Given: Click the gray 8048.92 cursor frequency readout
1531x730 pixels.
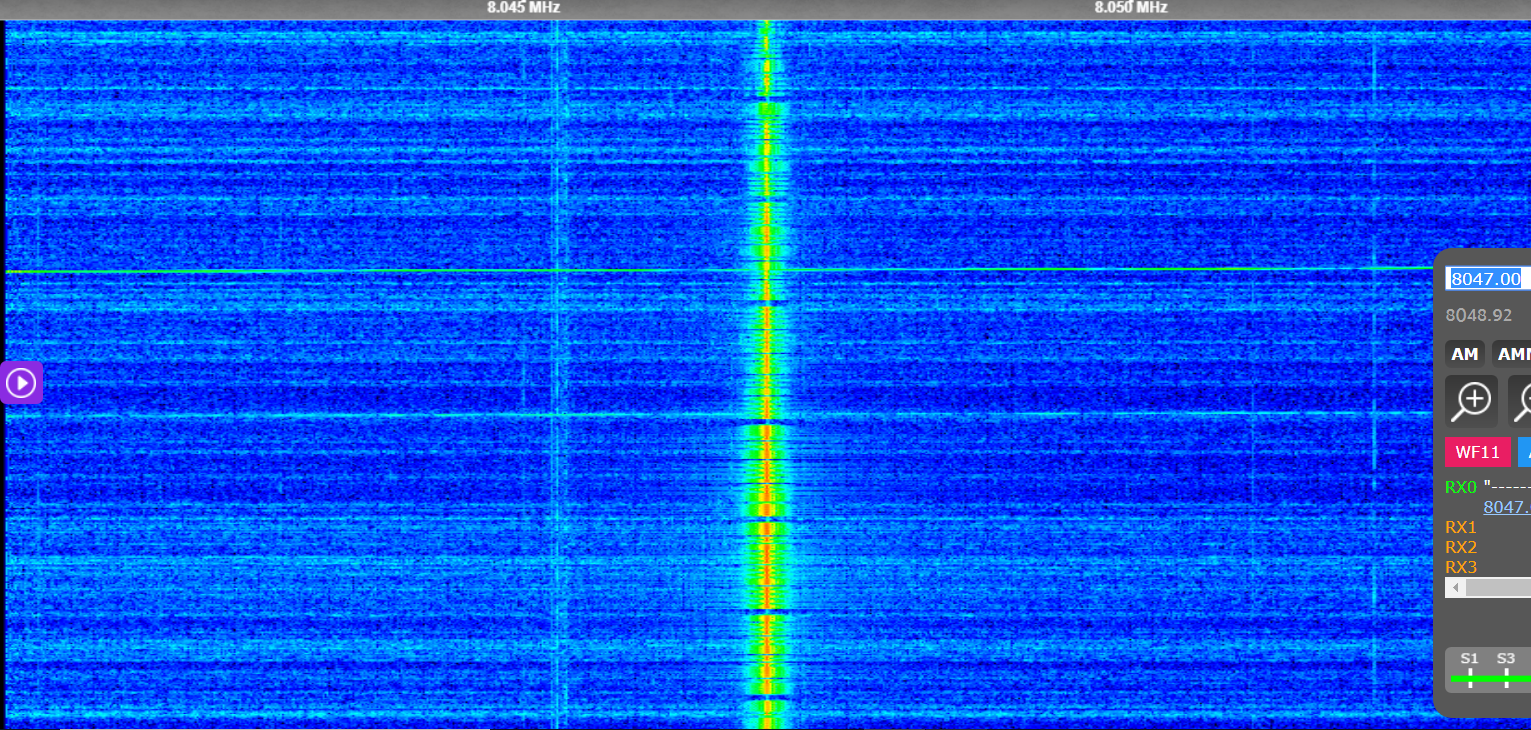Looking at the screenshot, I should click(x=1479, y=315).
